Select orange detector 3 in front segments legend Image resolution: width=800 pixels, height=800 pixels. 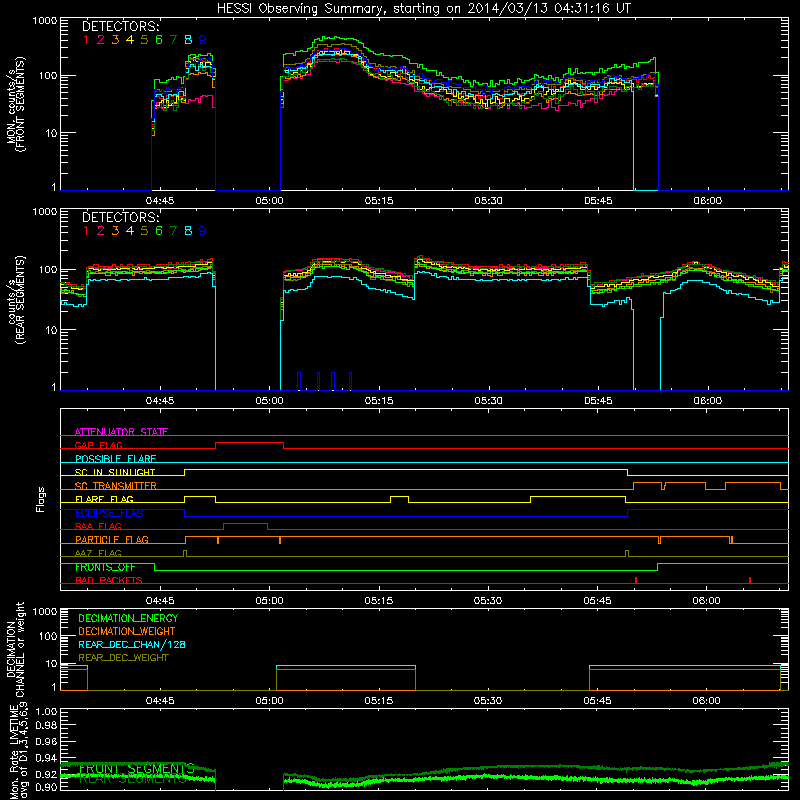pos(115,40)
